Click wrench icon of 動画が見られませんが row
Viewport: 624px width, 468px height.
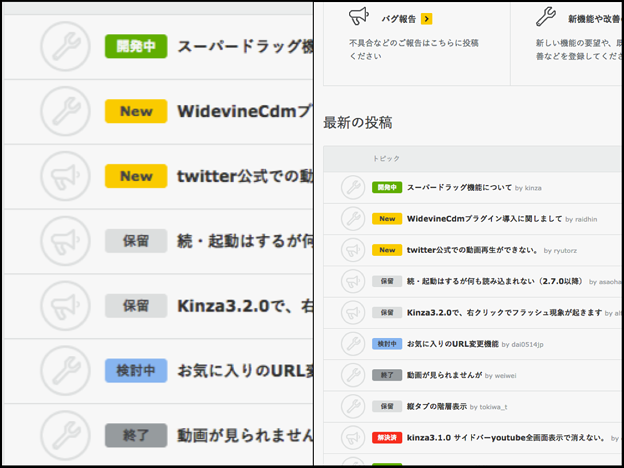click(x=353, y=375)
